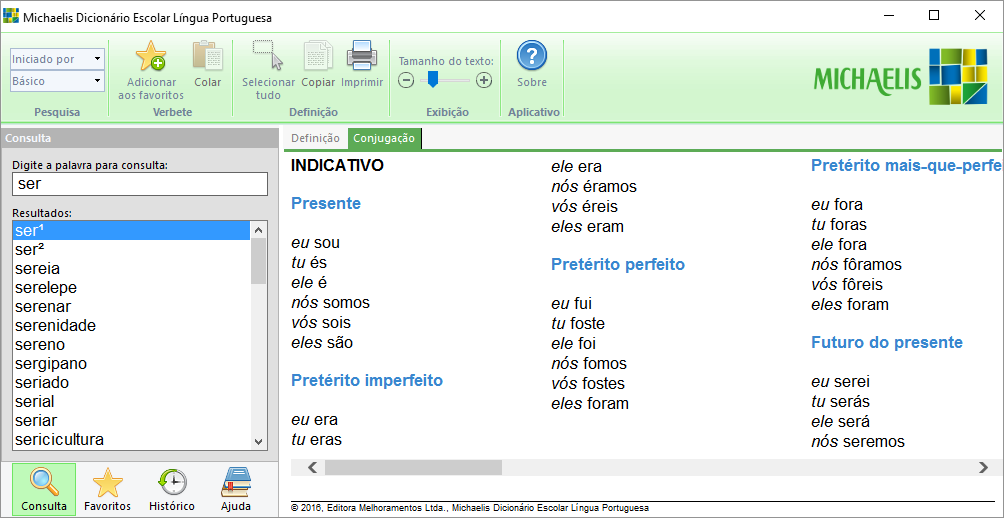Click results list scroll up arrow
This screenshot has width=1004, height=518.
259,229
